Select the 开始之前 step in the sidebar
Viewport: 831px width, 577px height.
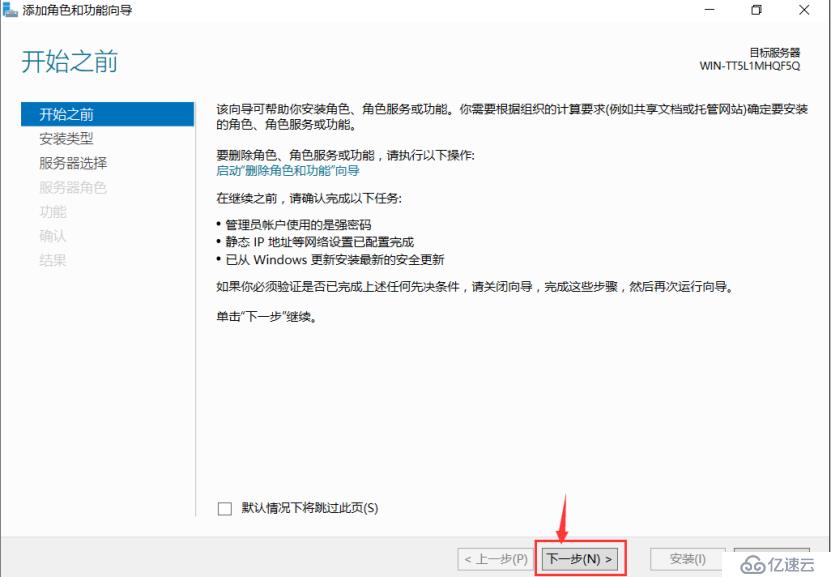(x=108, y=114)
